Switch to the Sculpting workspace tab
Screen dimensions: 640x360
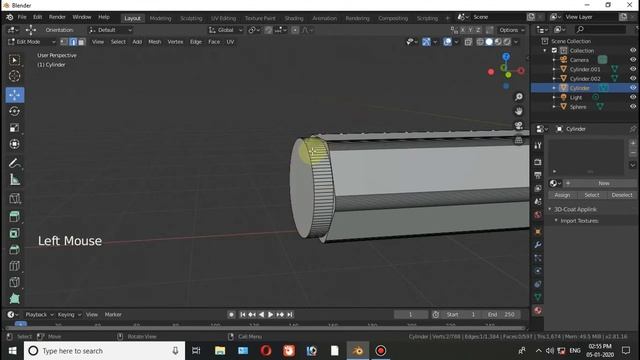(191, 18)
